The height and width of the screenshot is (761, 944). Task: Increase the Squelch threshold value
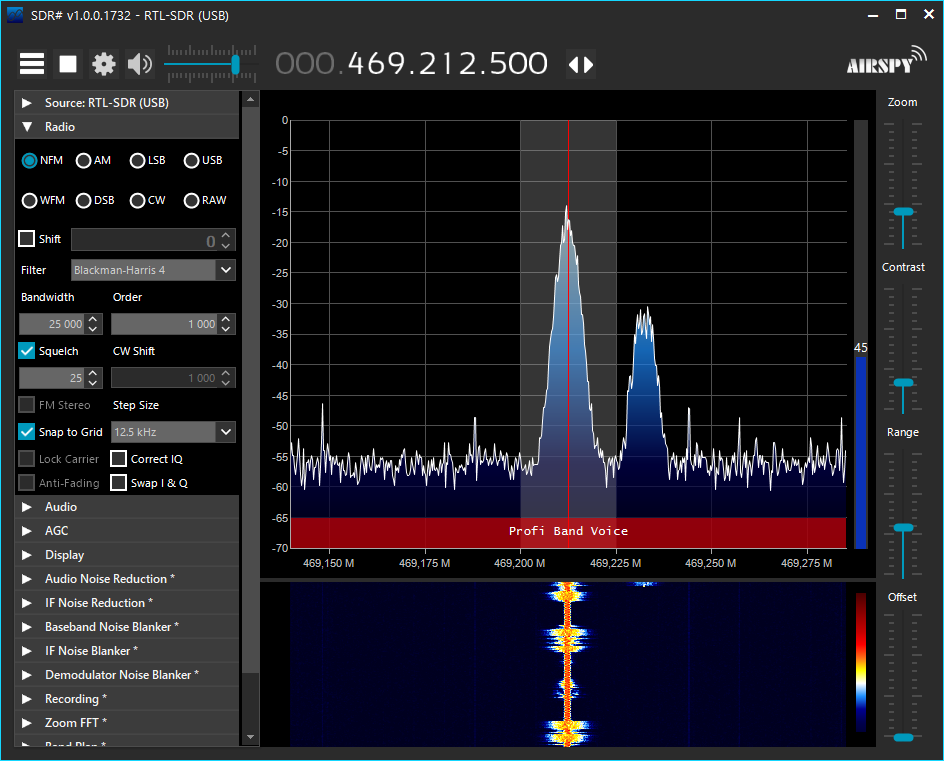pyautogui.click(x=93, y=373)
